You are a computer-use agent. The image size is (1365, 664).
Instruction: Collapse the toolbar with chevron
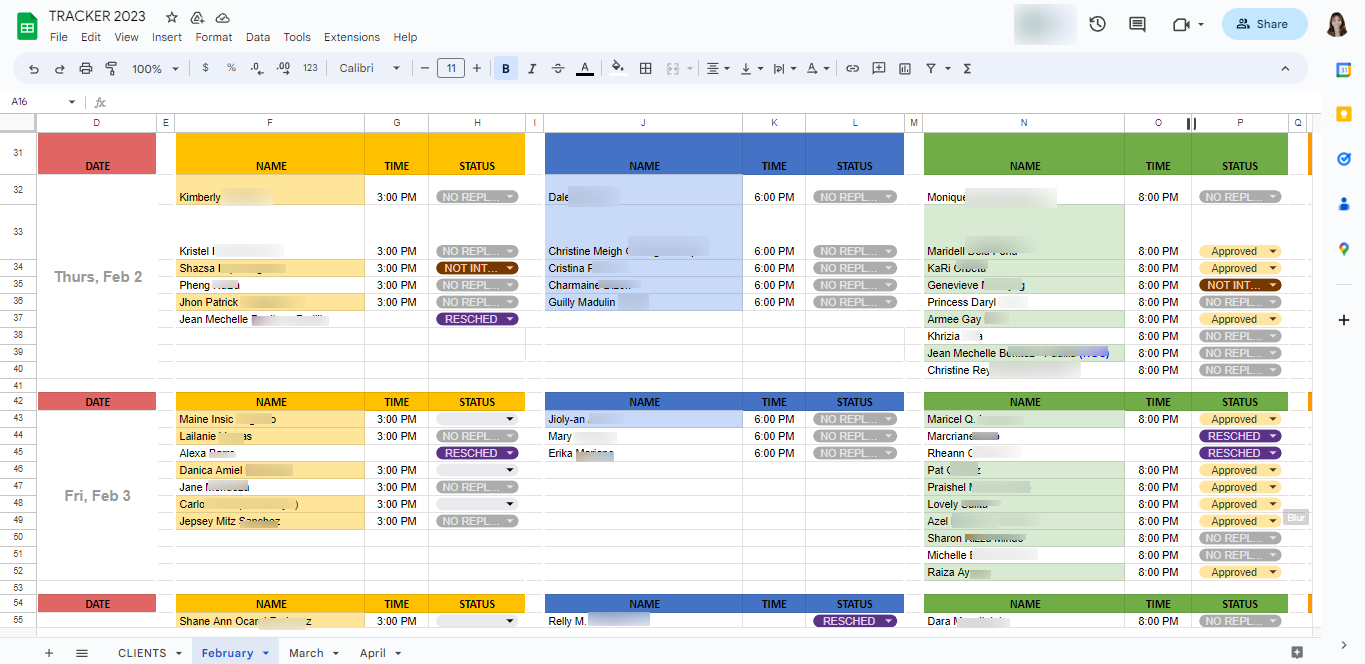[1285, 69]
